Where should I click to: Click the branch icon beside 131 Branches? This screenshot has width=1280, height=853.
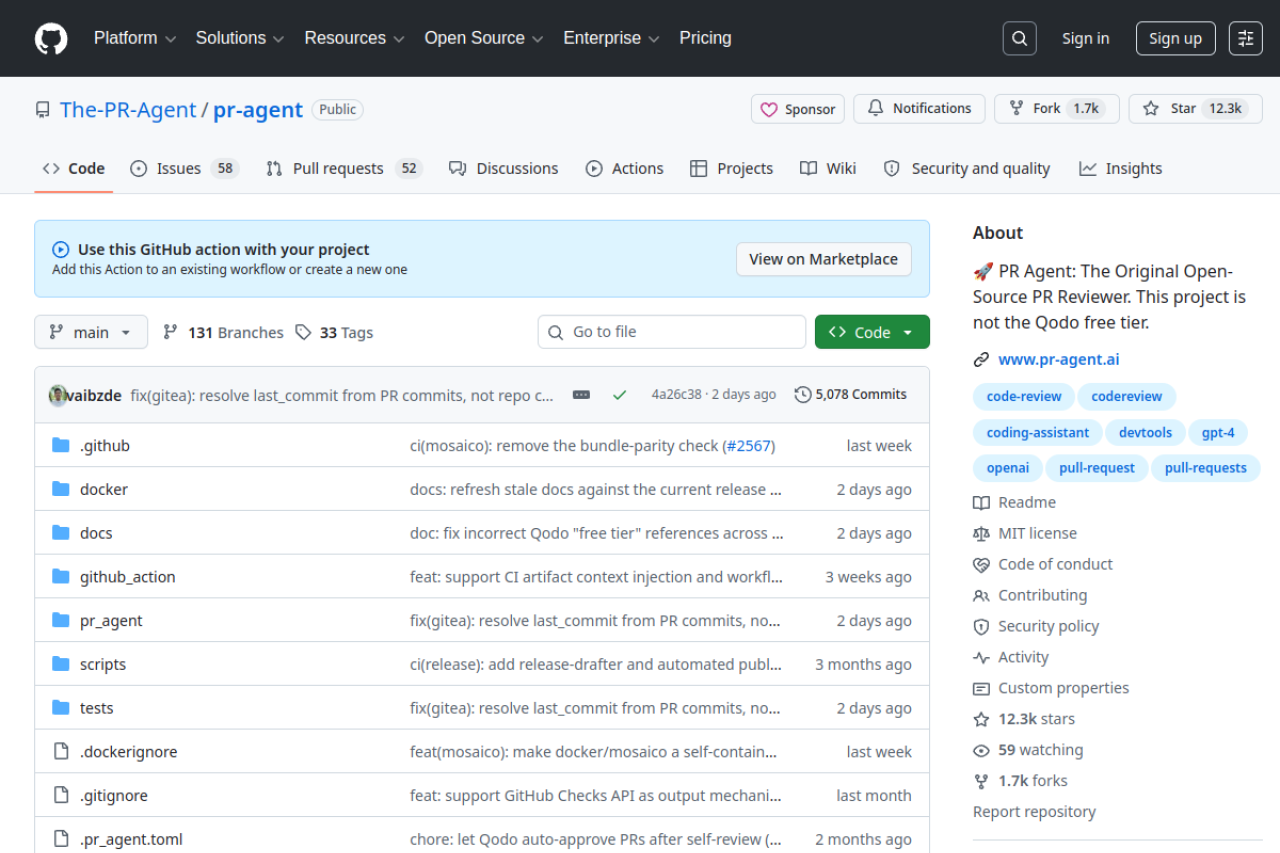pyautogui.click(x=171, y=332)
